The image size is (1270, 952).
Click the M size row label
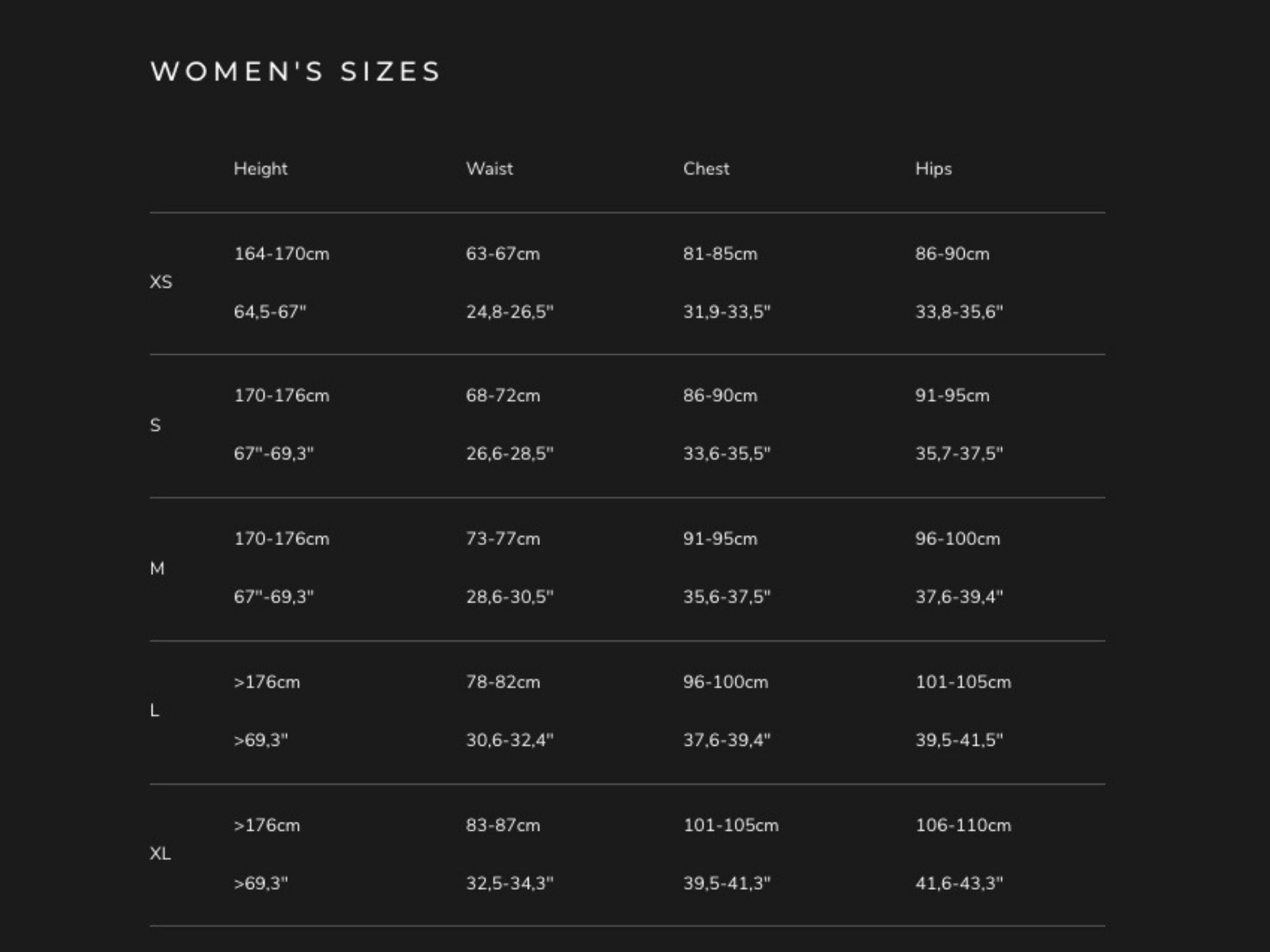coord(157,569)
